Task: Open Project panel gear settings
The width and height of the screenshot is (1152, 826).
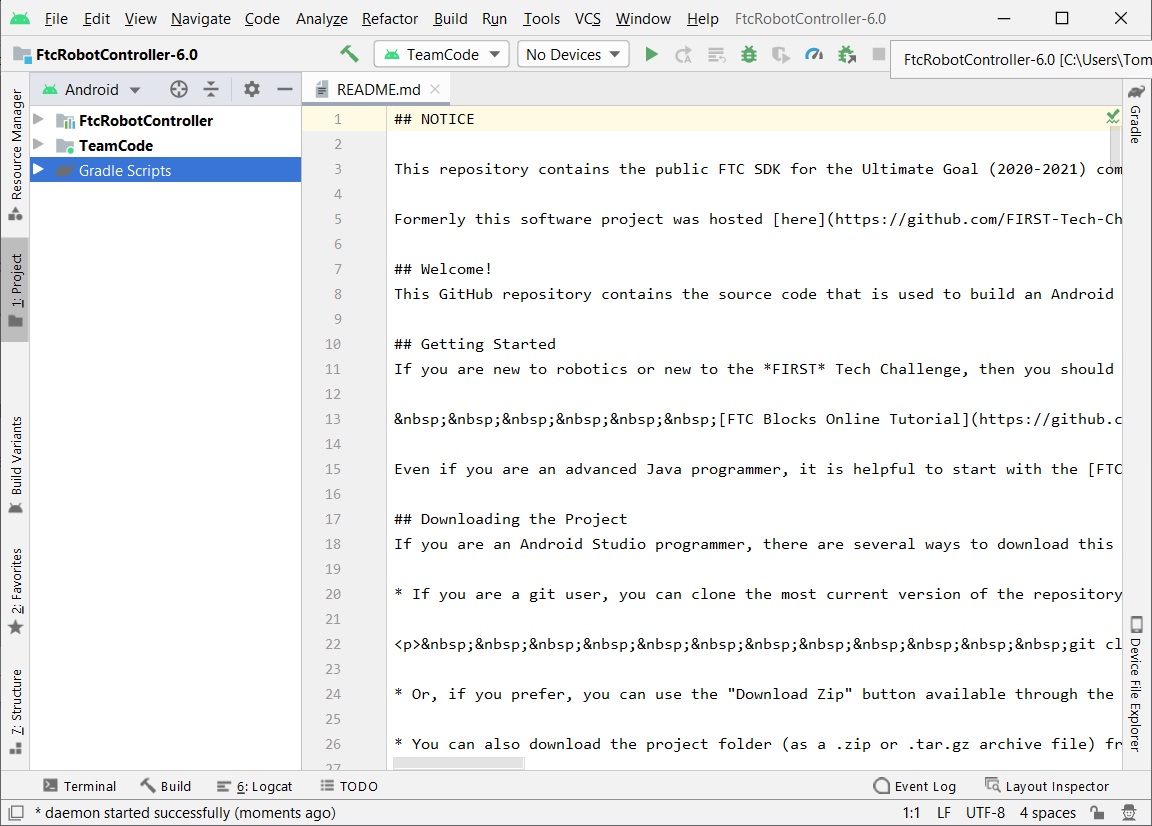Action: (x=252, y=89)
